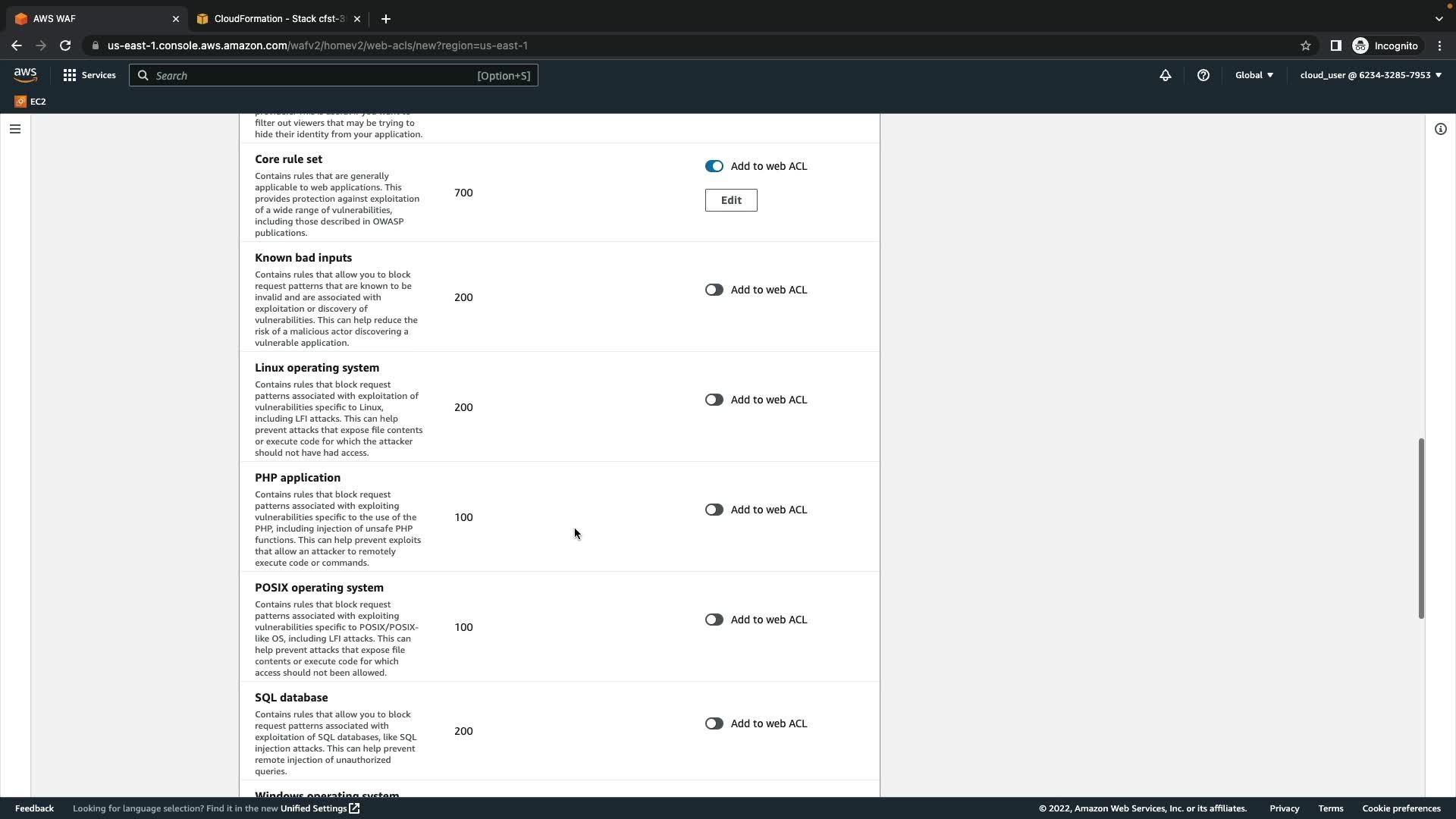Click the help question mark icon
The height and width of the screenshot is (819, 1456).
(1203, 75)
